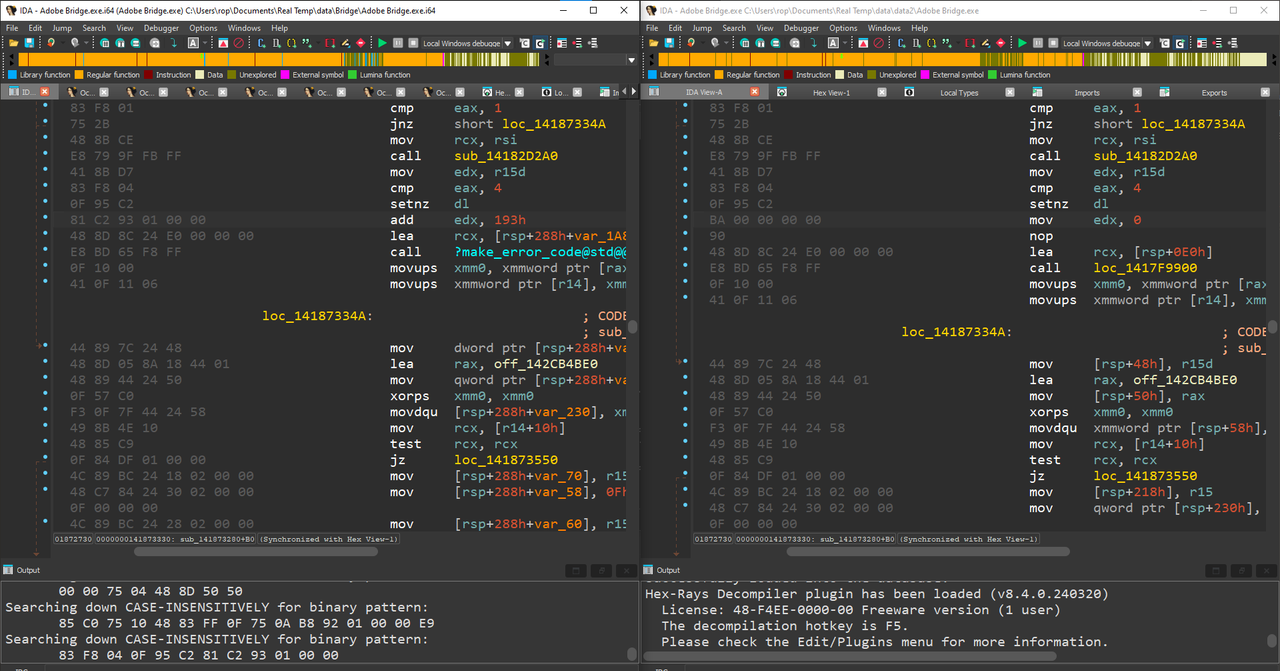The height and width of the screenshot is (671, 1280).
Task: Close the Output panel in left window
Action: pos(625,570)
